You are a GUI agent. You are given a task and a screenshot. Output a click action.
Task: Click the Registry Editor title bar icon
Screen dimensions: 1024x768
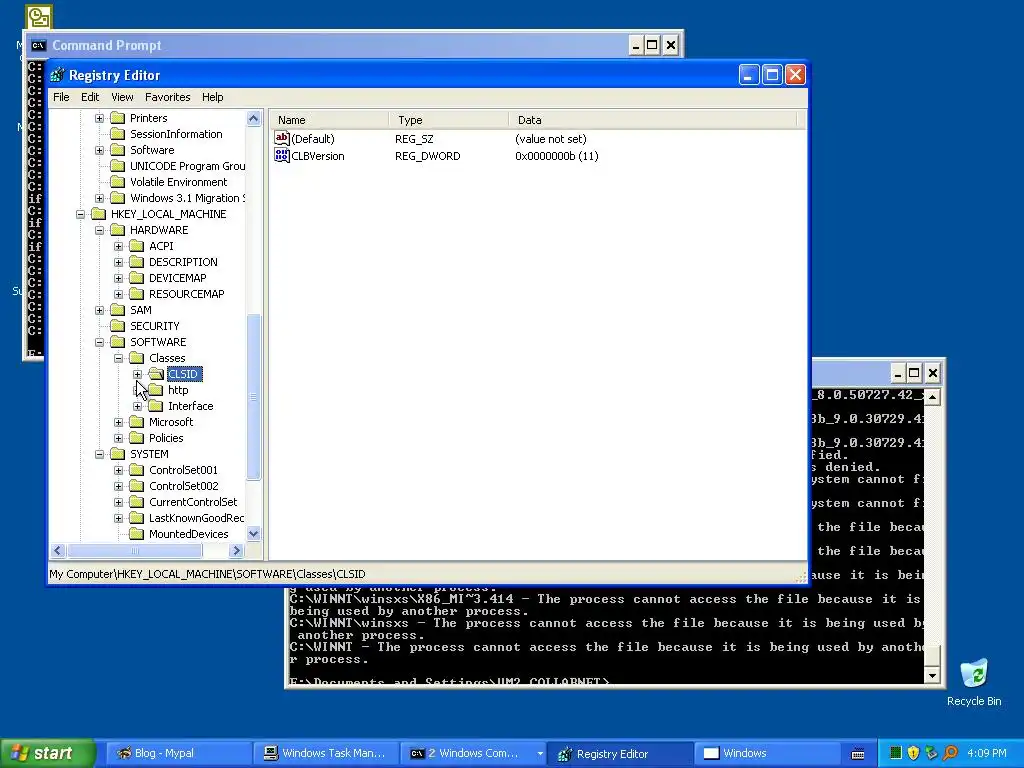(57, 75)
